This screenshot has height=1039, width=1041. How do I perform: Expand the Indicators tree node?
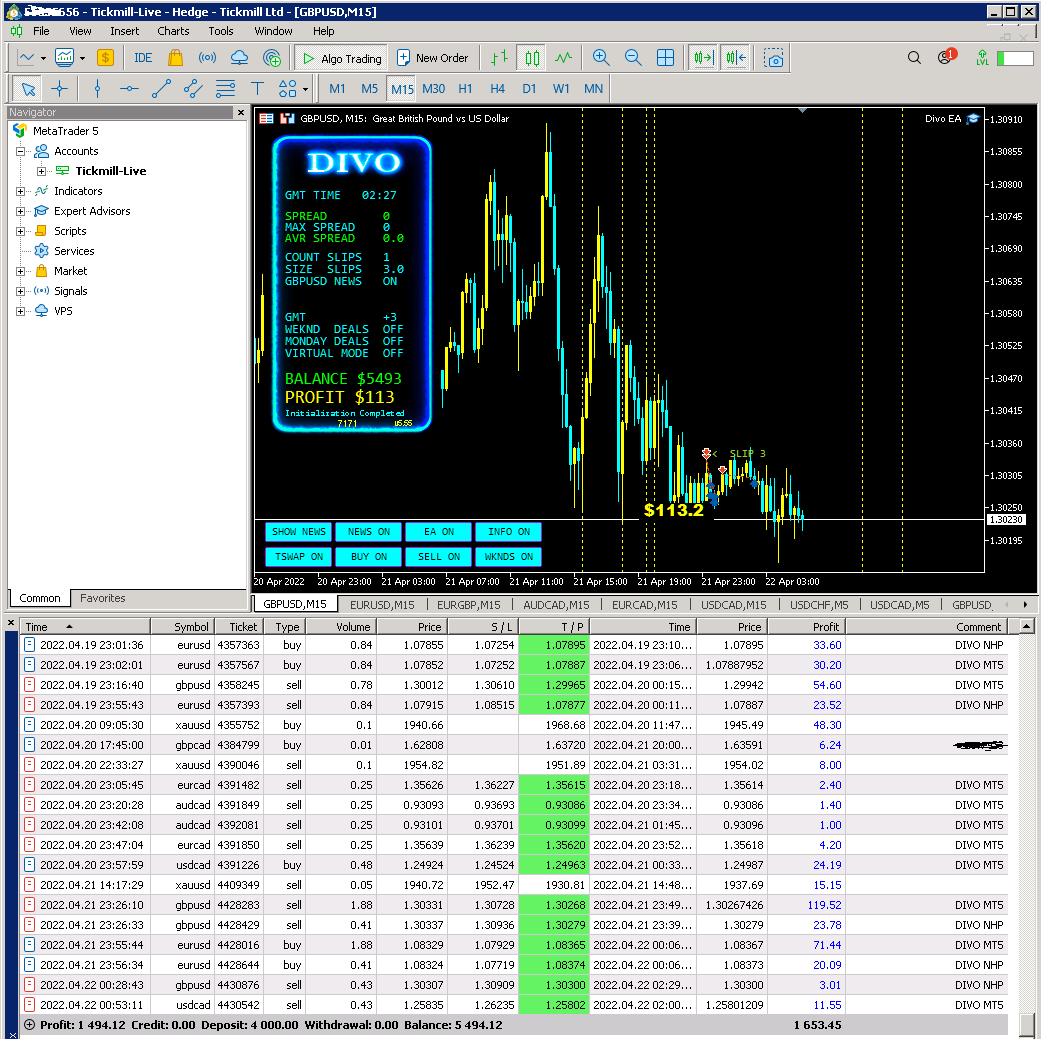tap(21, 191)
